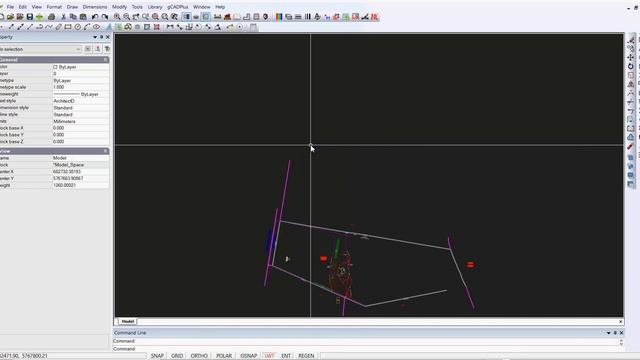This screenshot has width=640, height=360.
Task: Click the red hatch icon in second toolbar
Action: (x=156, y=27)
